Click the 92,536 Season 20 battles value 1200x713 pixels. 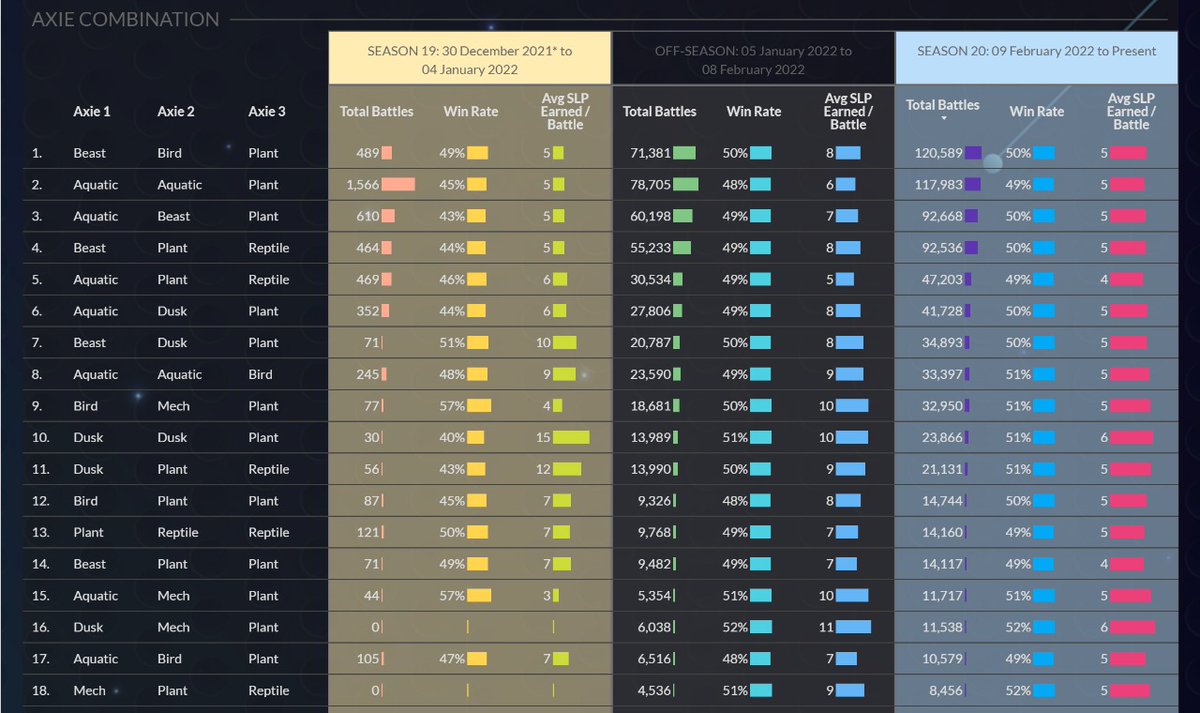[x=942, y=248]
